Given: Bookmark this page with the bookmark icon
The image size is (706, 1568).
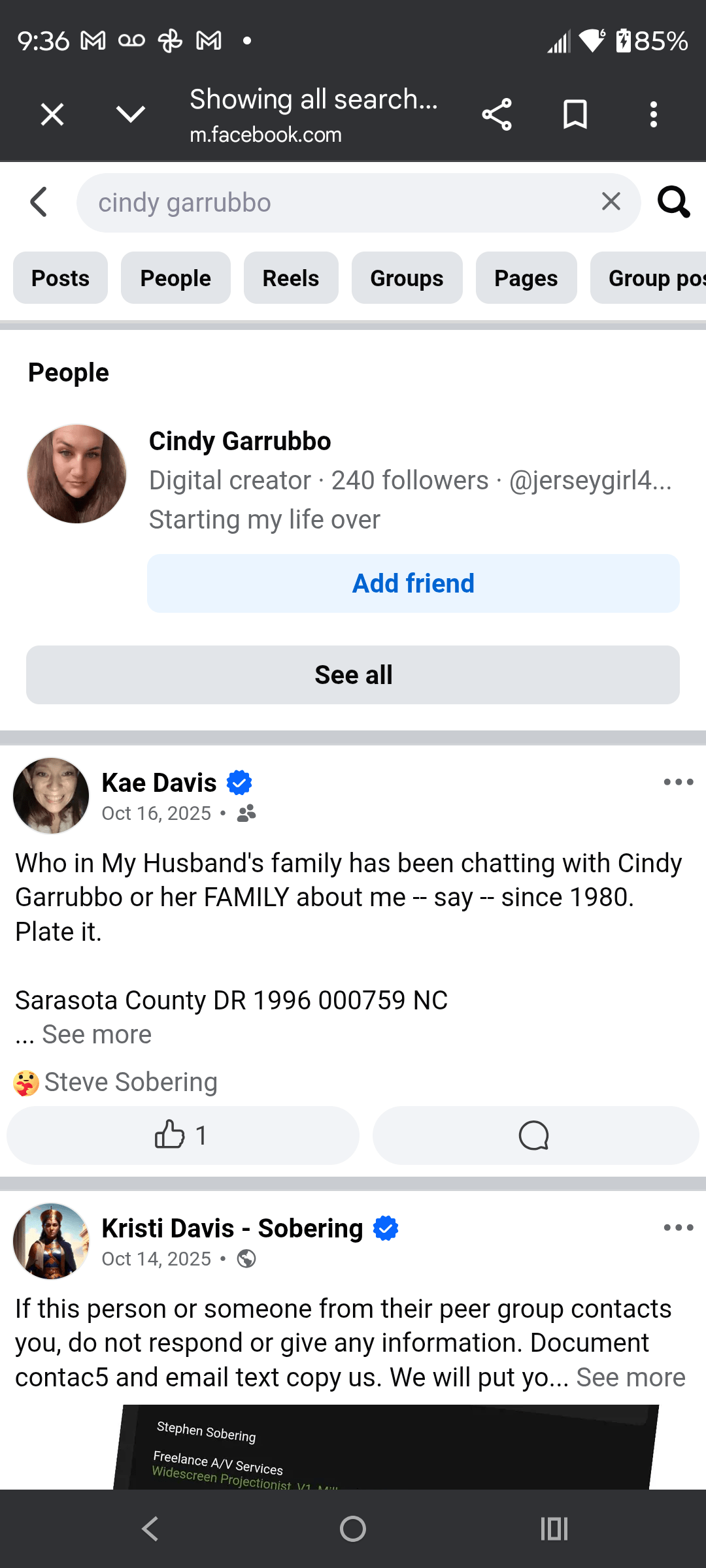Looking at the screenshot, I should (x=575, y=115).
